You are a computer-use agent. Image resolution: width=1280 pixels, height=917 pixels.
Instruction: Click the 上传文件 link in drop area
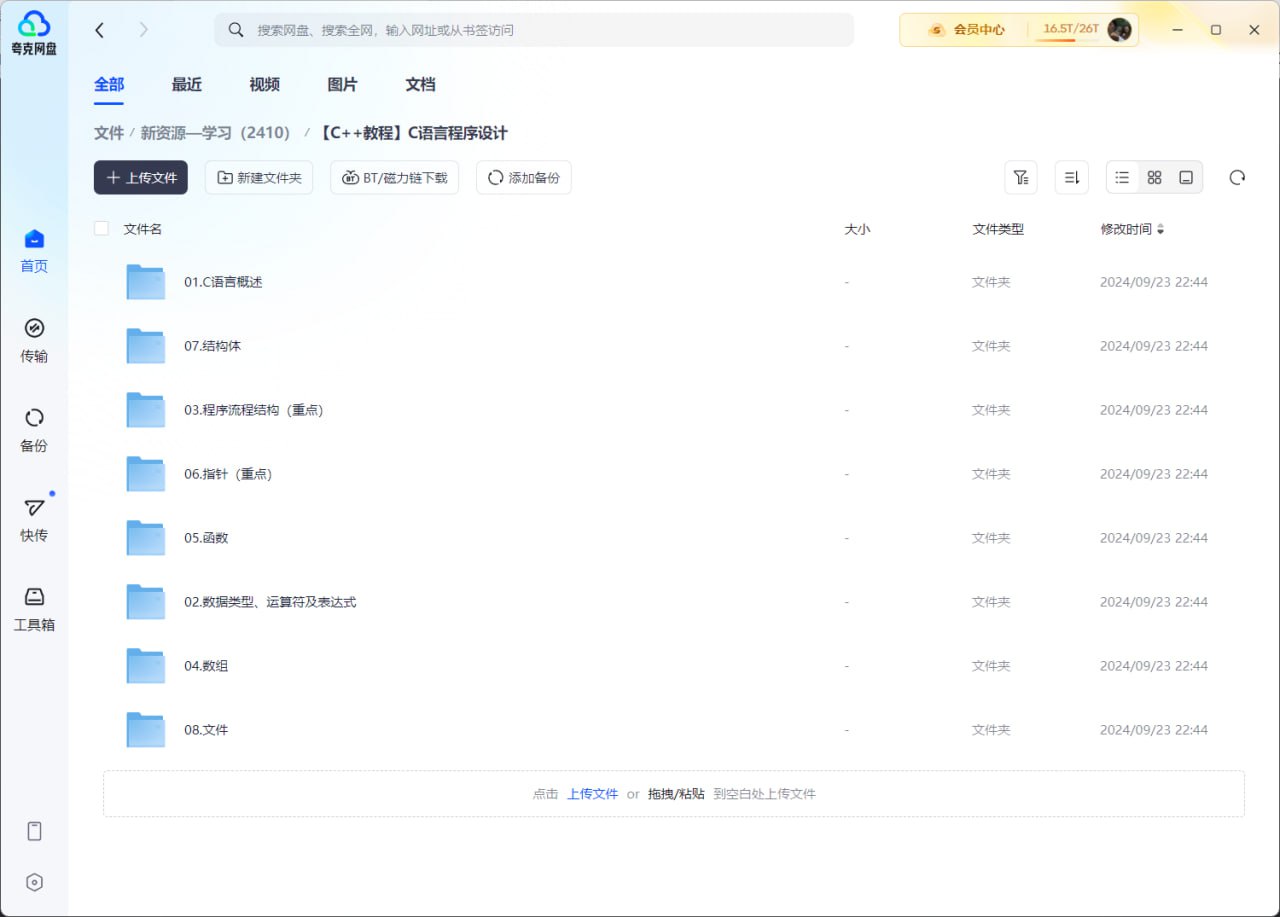tap(593, 794)
